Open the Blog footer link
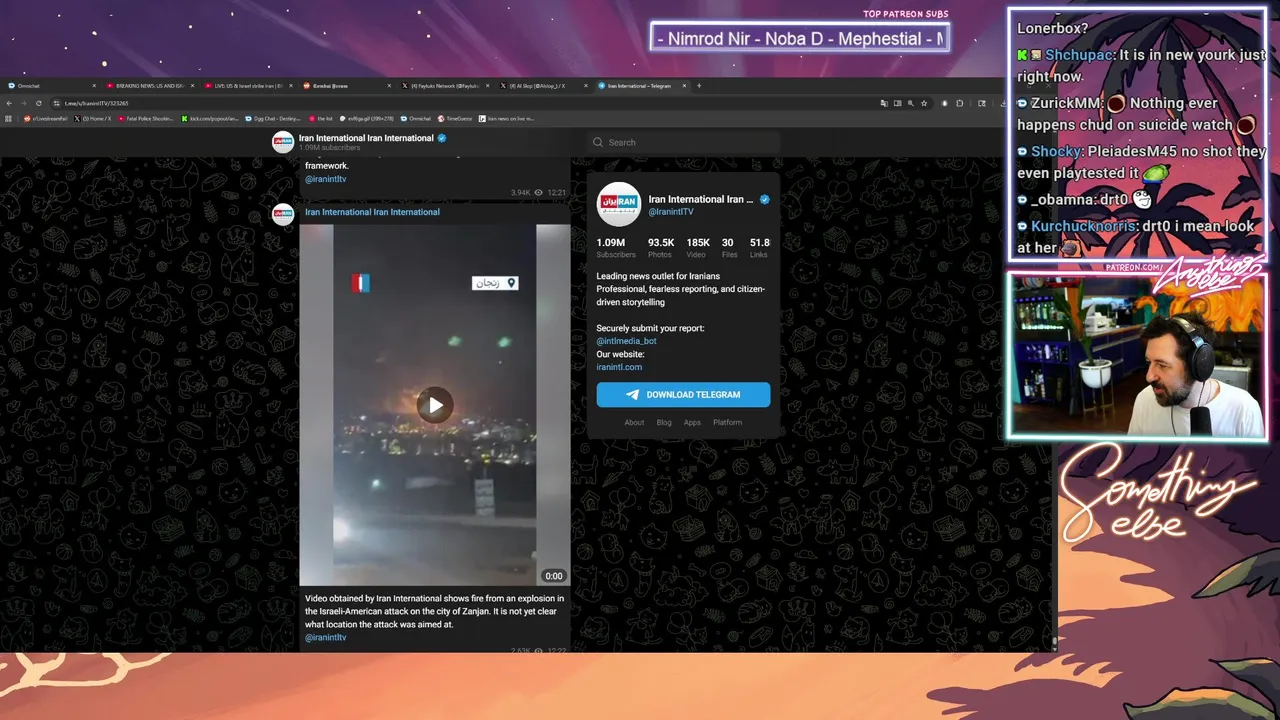Image resolution: width=1280 pixels, height=720 pixels. pos(664,422)
